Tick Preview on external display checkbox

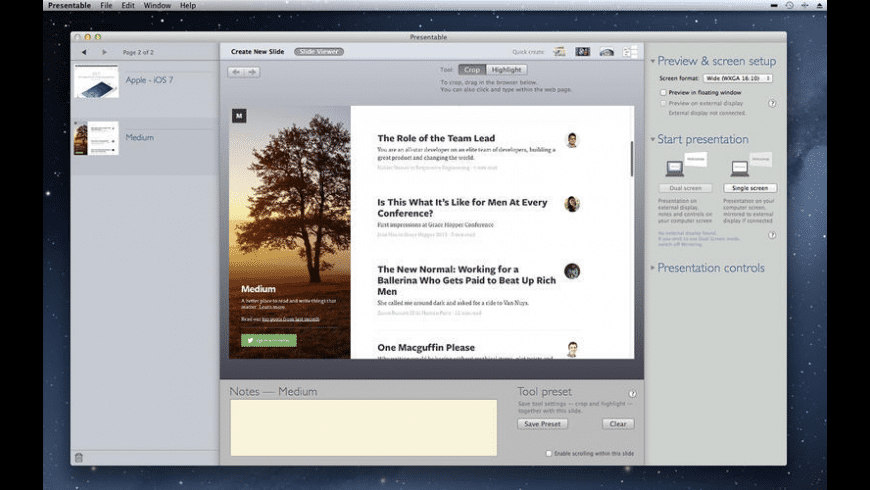coord(663,103)
